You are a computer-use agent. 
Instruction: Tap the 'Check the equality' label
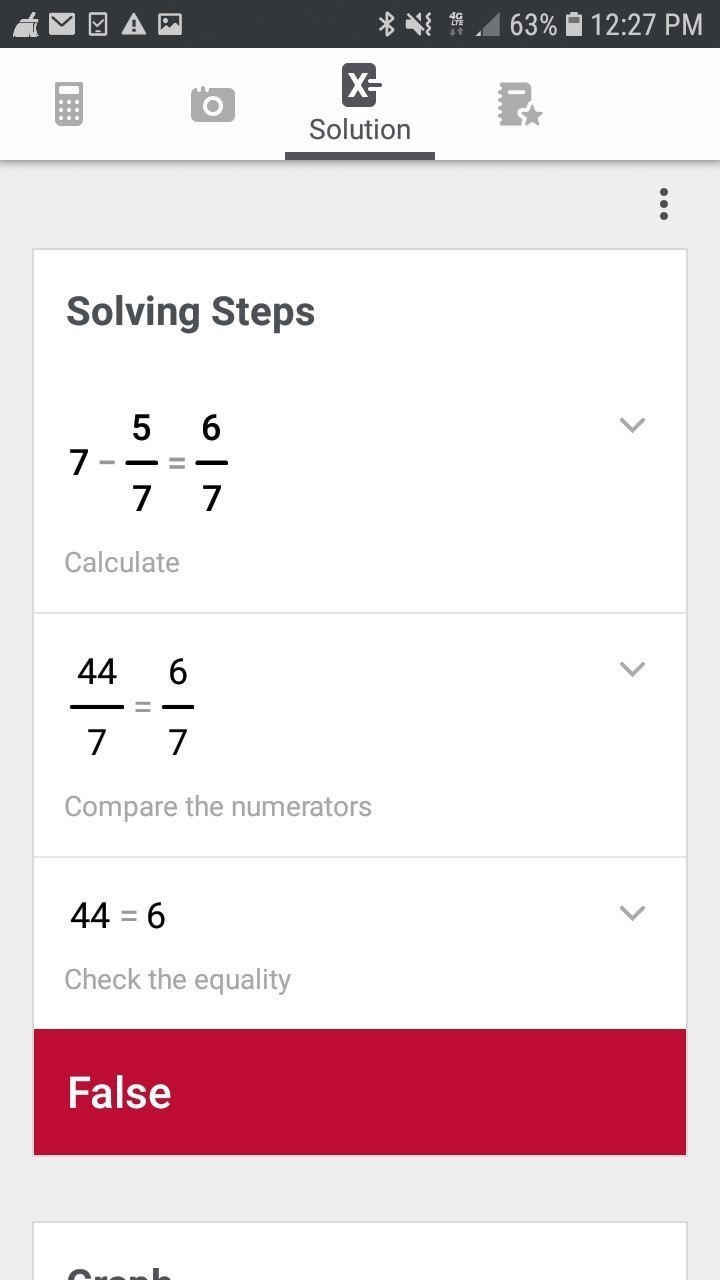coord(178,979)
